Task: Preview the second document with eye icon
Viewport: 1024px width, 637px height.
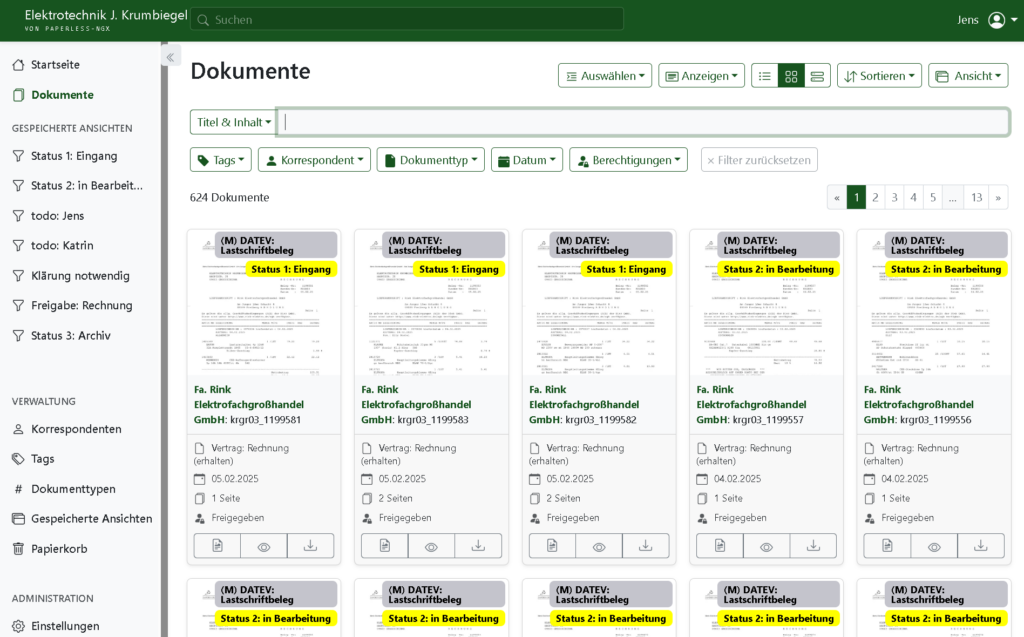Action: point(431,546)
